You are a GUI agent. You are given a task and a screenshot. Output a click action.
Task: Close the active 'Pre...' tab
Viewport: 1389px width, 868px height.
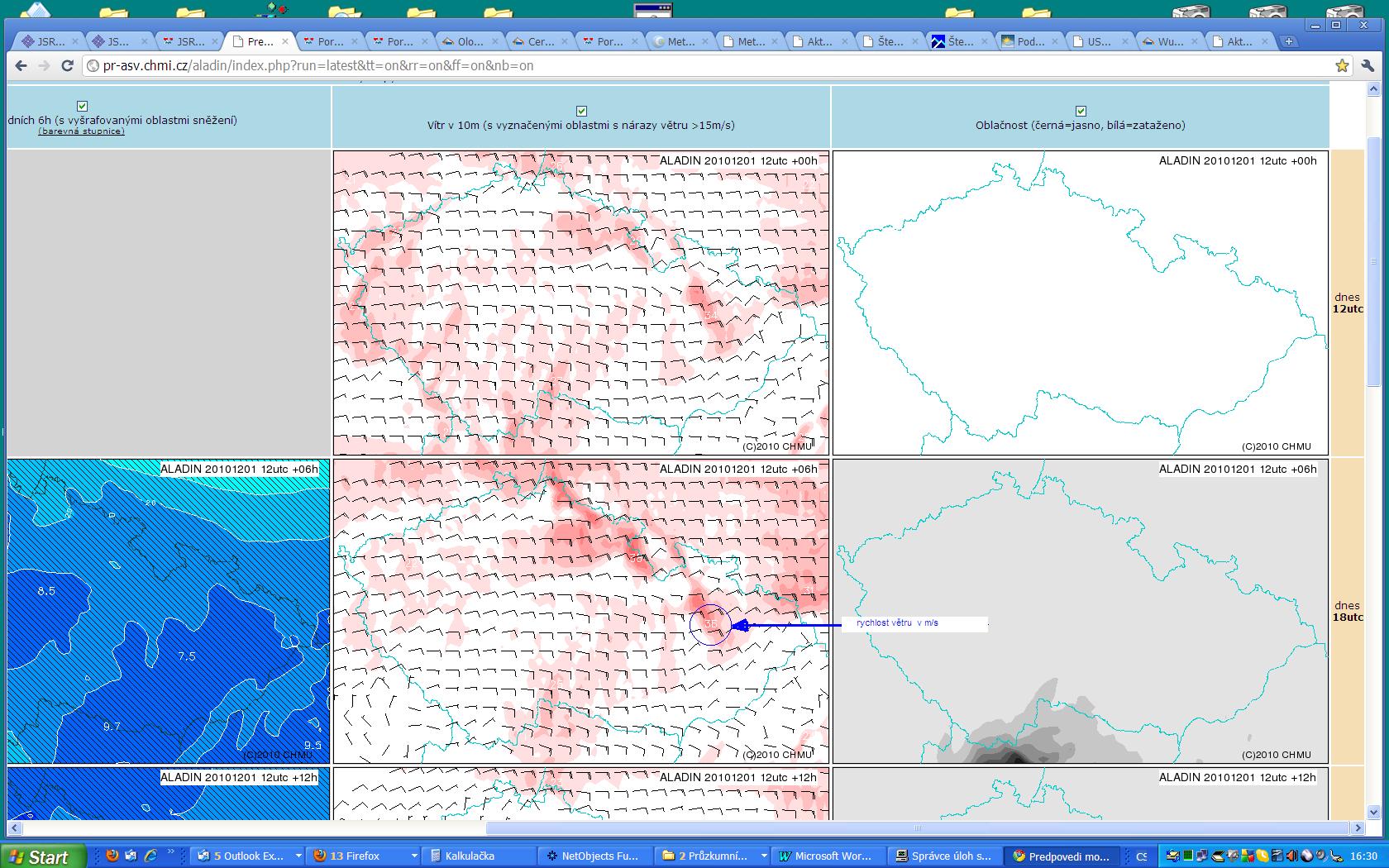point(286,41)
